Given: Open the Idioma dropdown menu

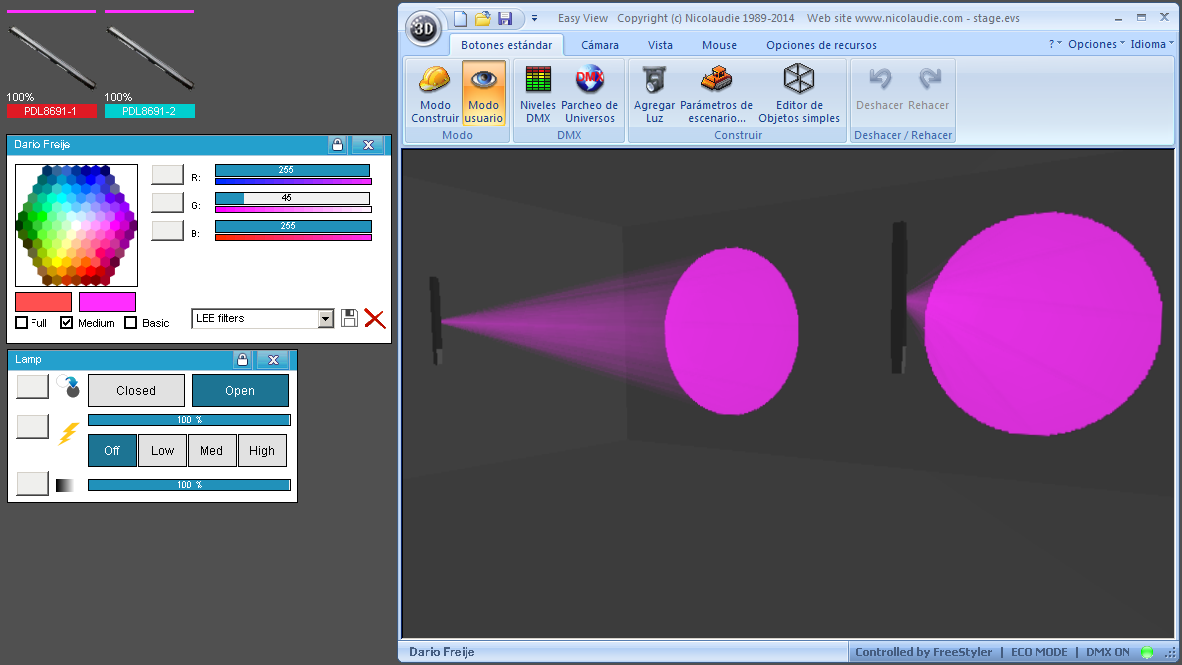Looking at the screenshot, I should [1152, 44].
